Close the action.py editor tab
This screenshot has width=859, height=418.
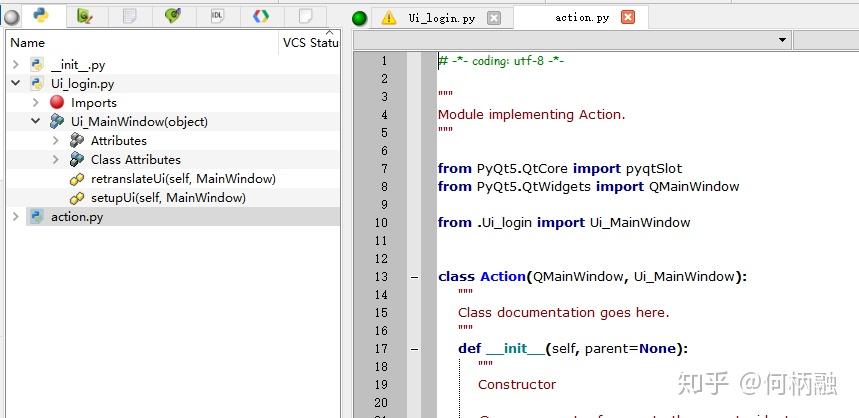point(628,18)
